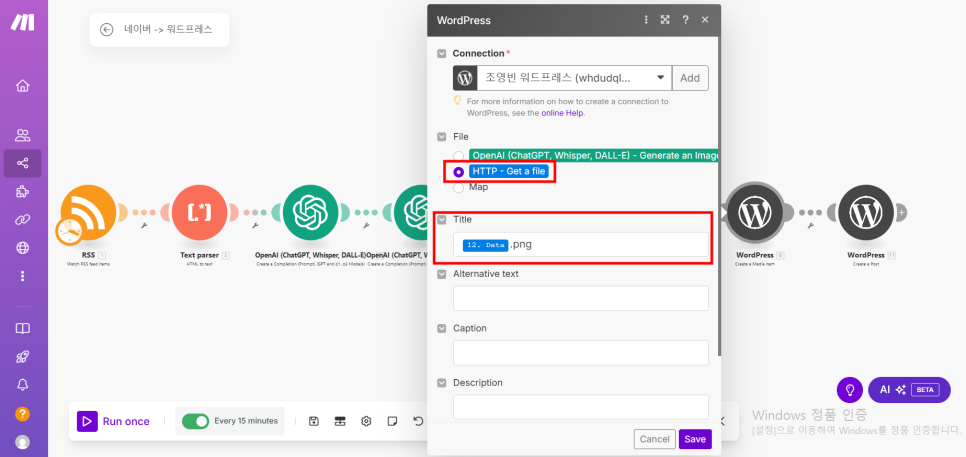Click the '12. Data' pill in Title
The height and width of the screenshot is (457, 966).
click(485, 245)
